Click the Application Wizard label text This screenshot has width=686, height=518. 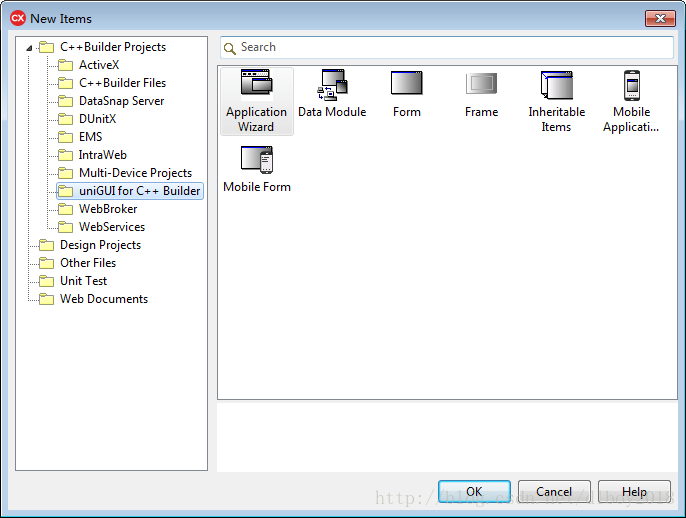click(256, 119)
